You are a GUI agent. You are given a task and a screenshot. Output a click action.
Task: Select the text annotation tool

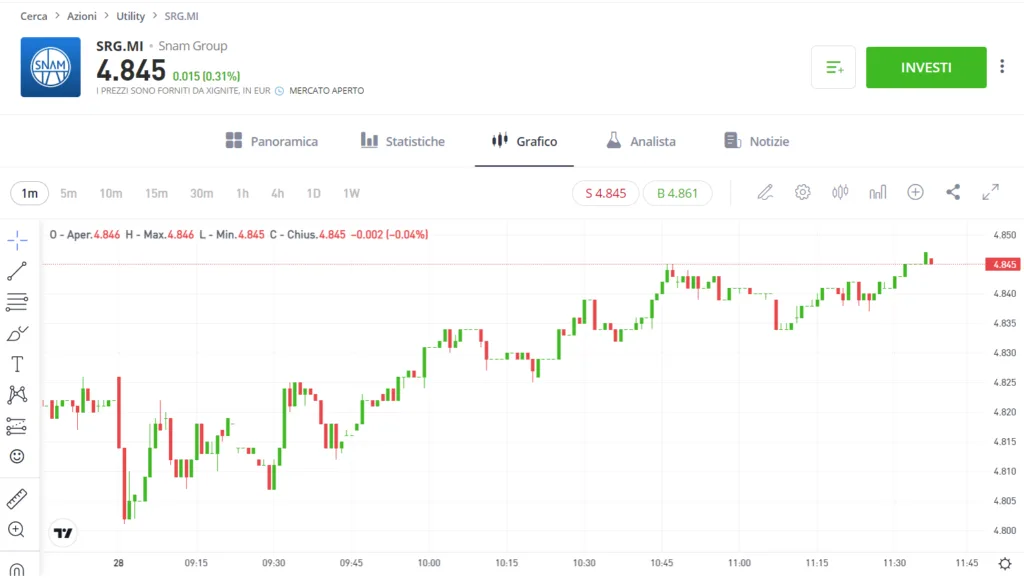pos(17,364)
